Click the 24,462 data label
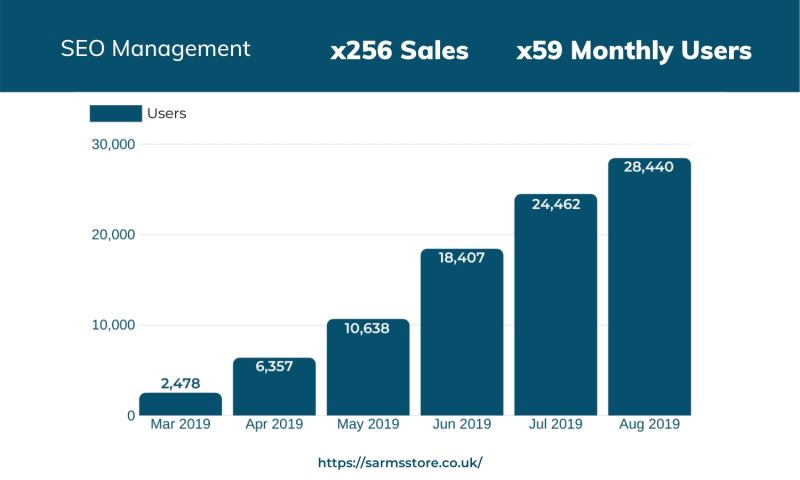The height and width of the screenshot is (480, 800). pos(555,204)
